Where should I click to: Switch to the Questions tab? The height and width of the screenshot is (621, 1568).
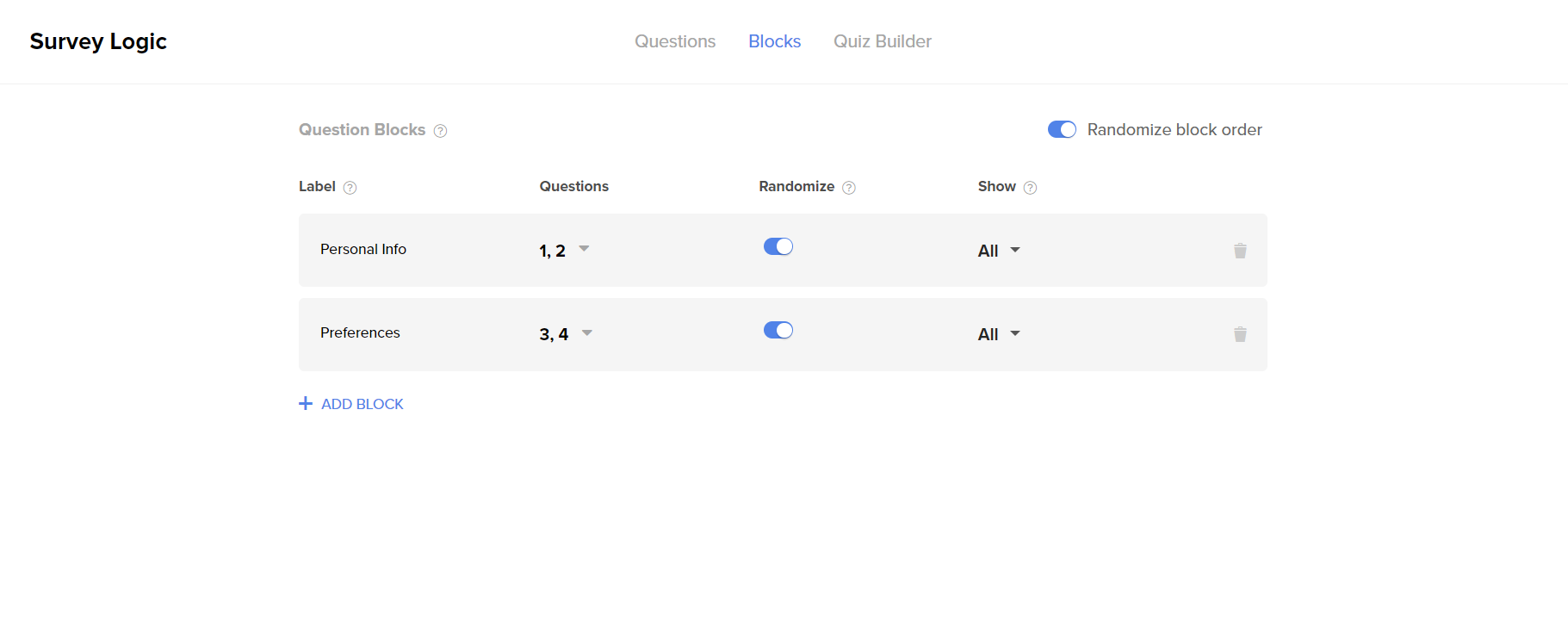point(675,41)
